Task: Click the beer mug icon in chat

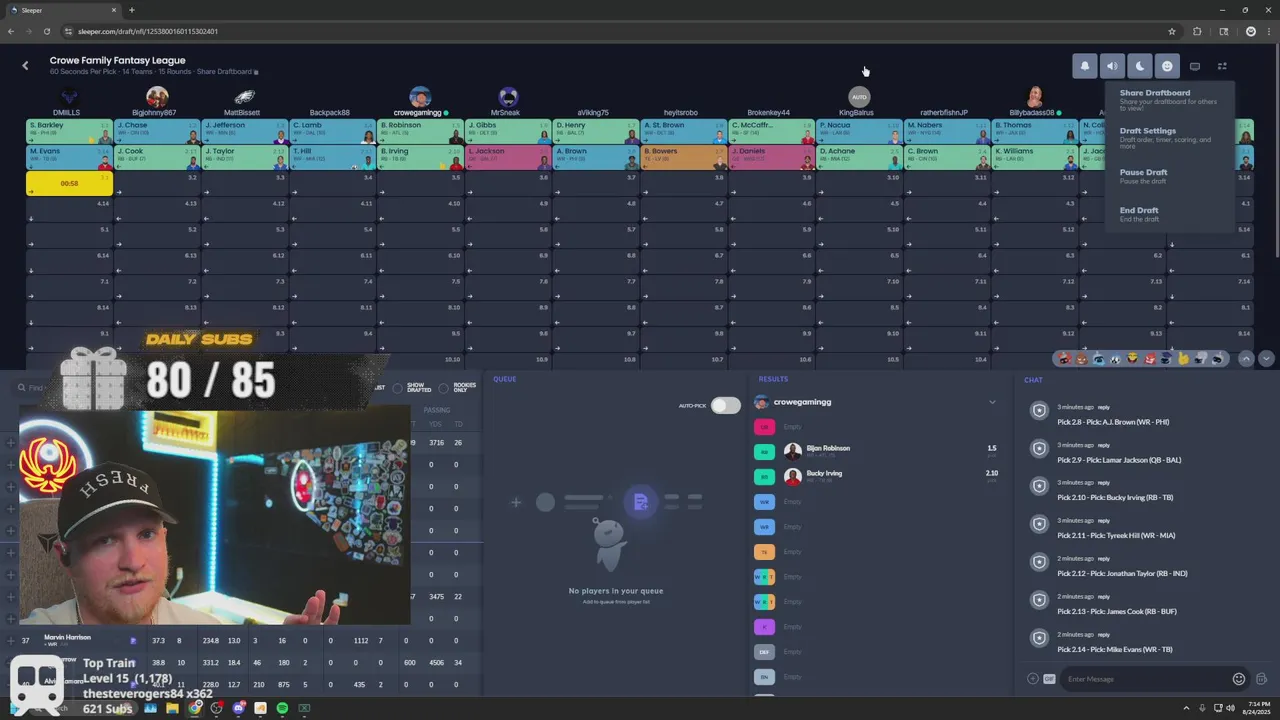Action: click(x=1261, y=679)
